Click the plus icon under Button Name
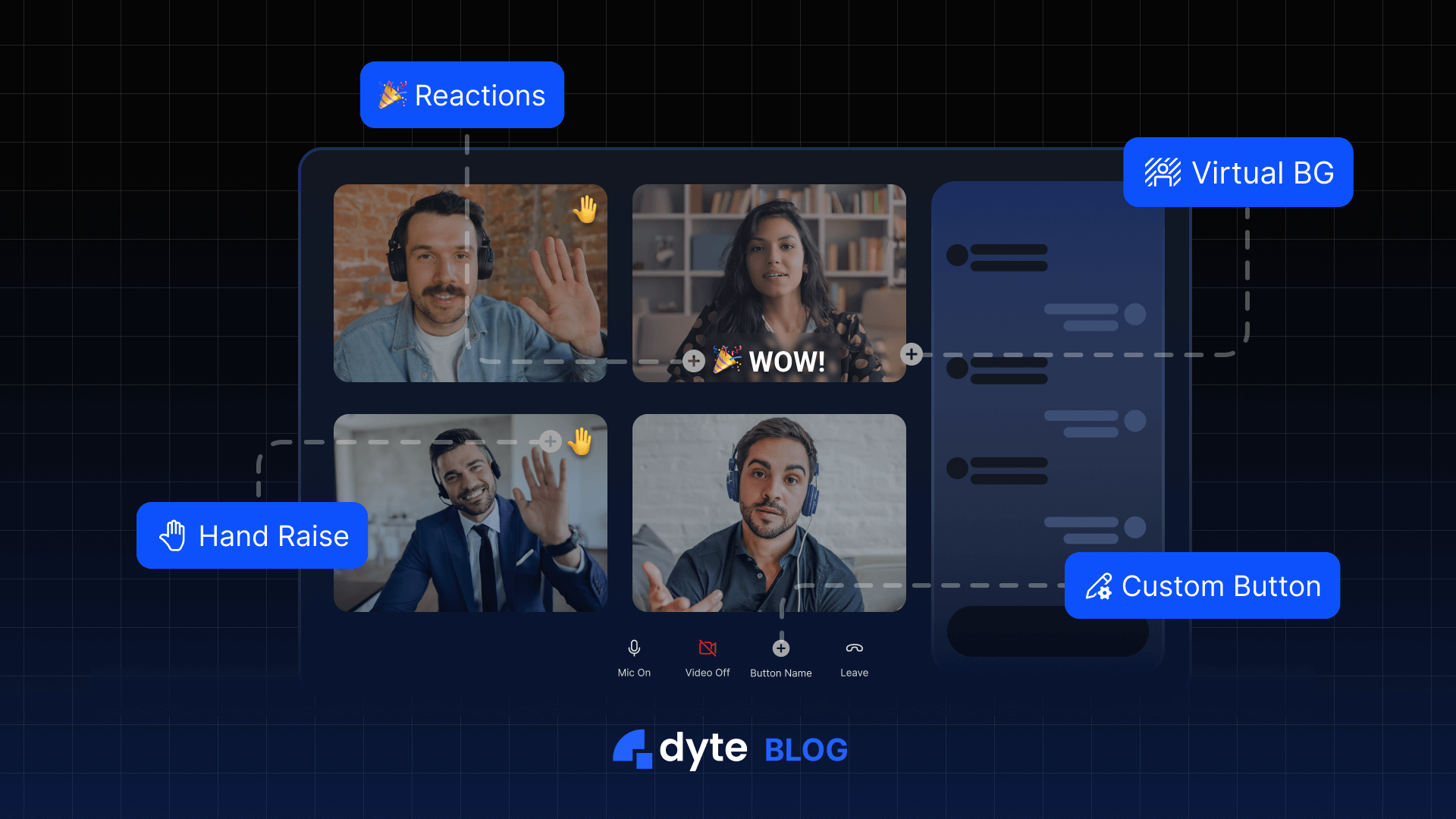This screenshot has width=1456, height=819. [780, 648]
